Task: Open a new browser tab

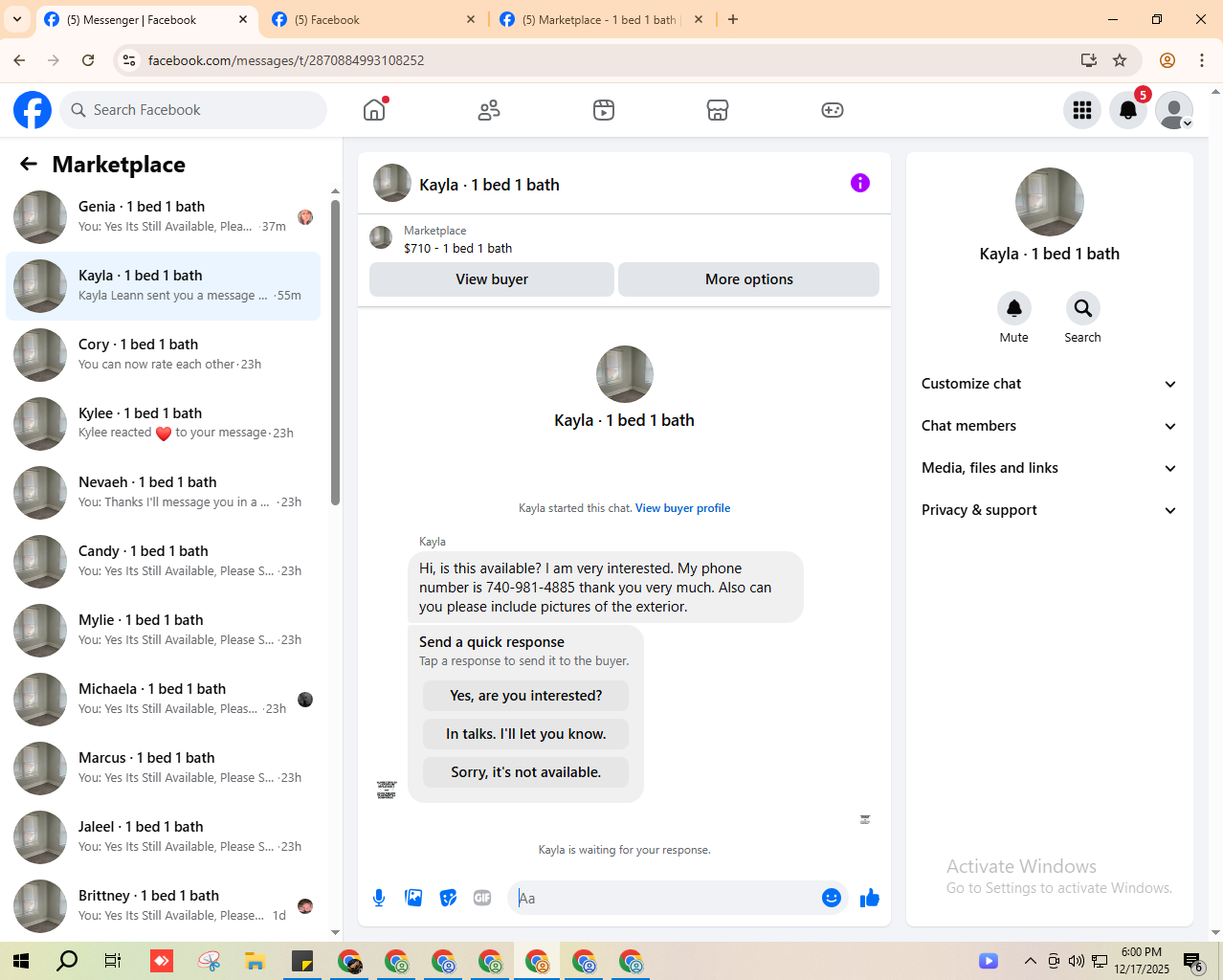Action: coord(733,19)
